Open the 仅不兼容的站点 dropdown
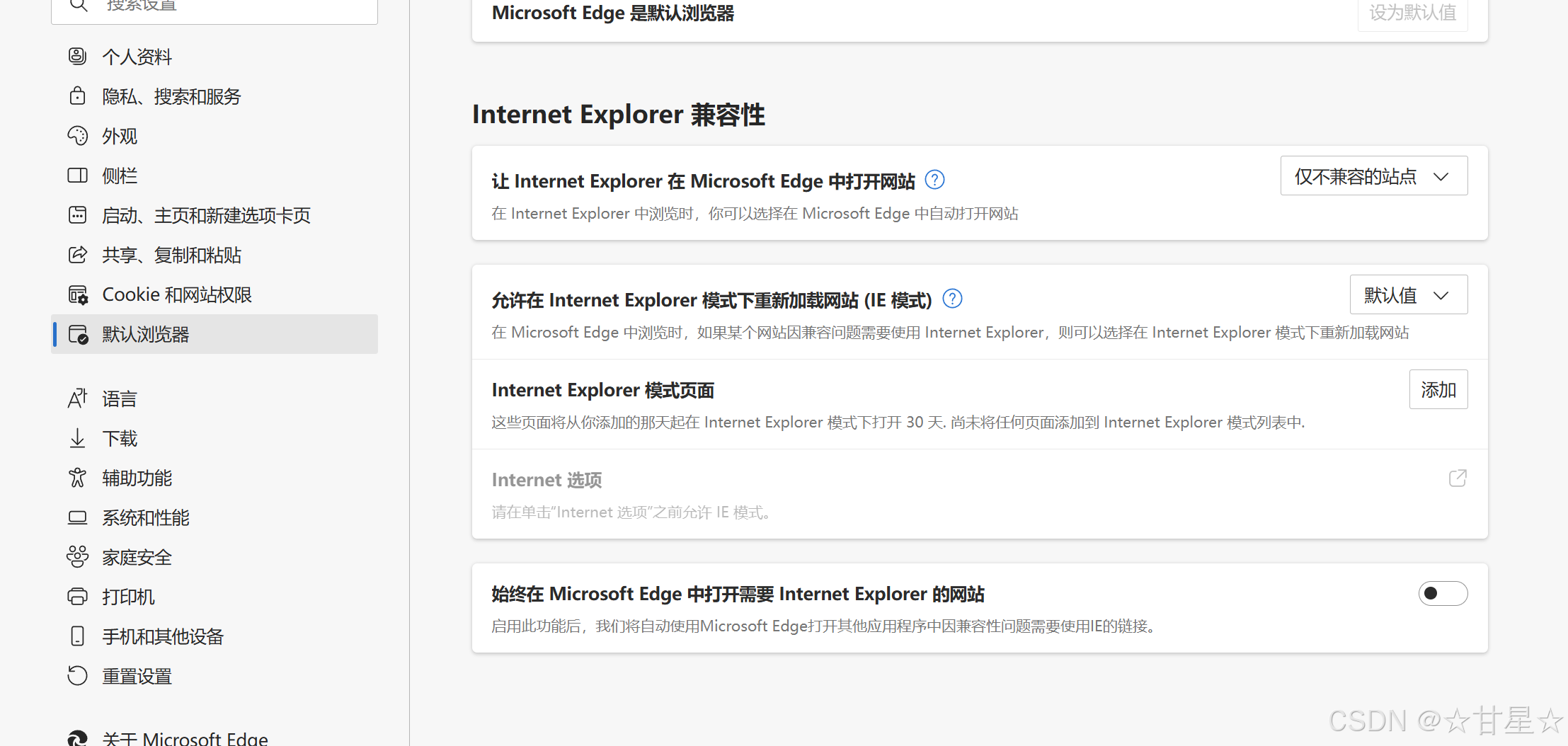The width and height of the screenshot is (1568, 746). click(x=1374, y=176)
